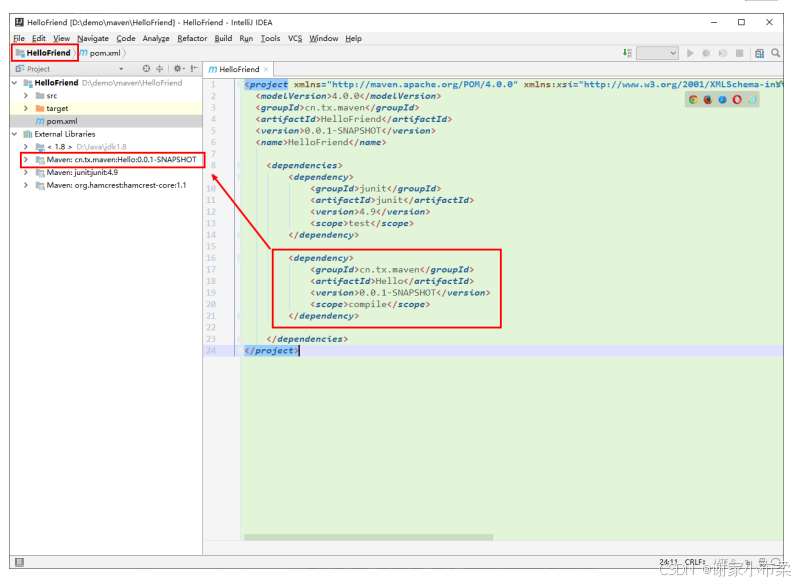The width and height of the screenshot is (803, 585).
Task: Open the Window menu
Action: click(324, 38)
